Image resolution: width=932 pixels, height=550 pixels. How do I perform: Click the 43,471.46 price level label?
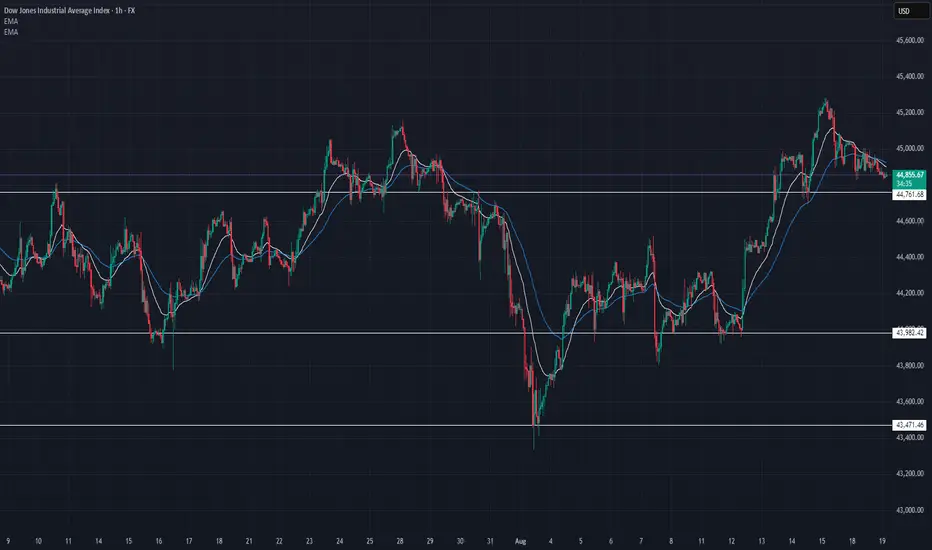pos(908,425)
